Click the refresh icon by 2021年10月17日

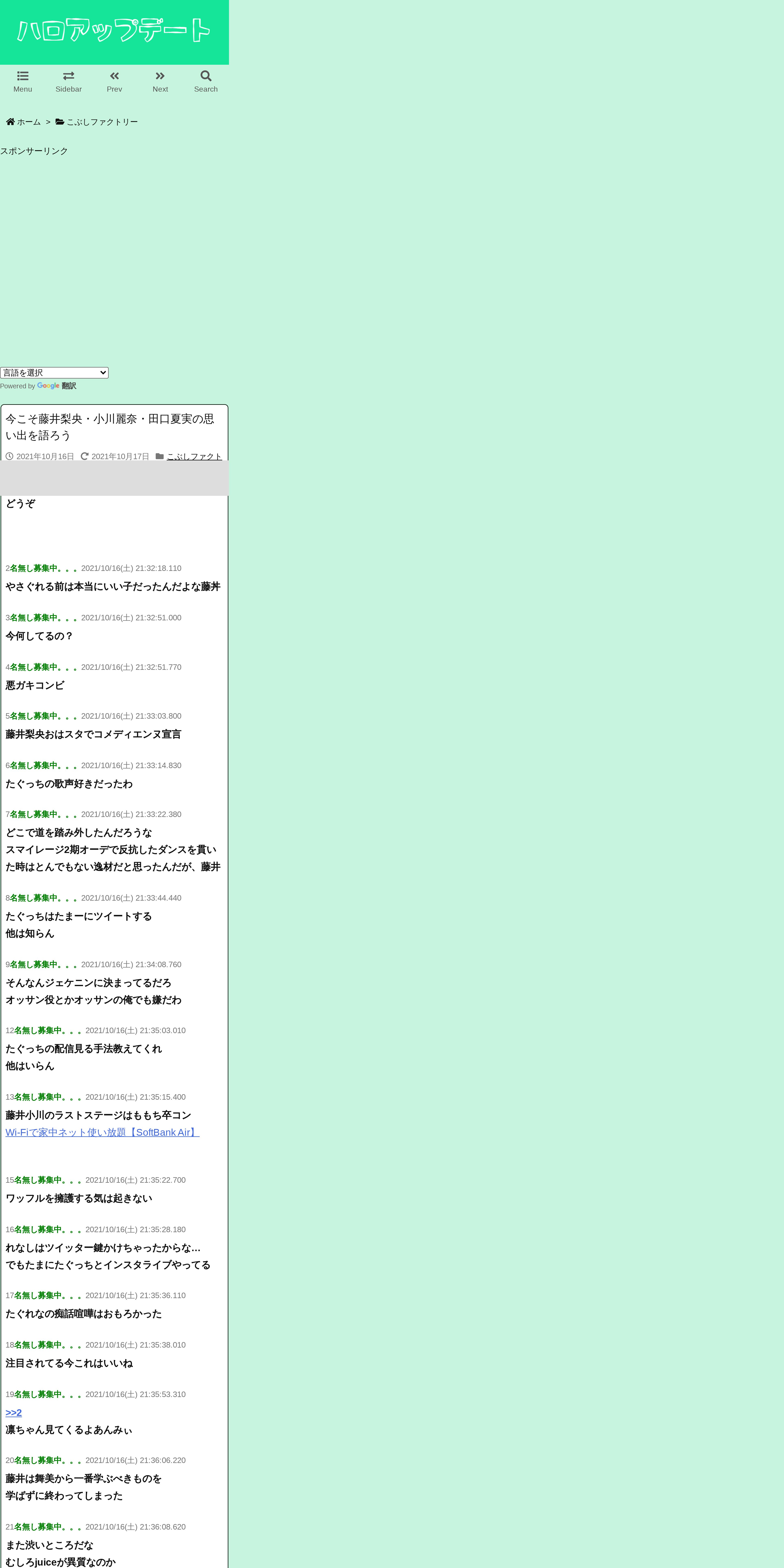85,456
